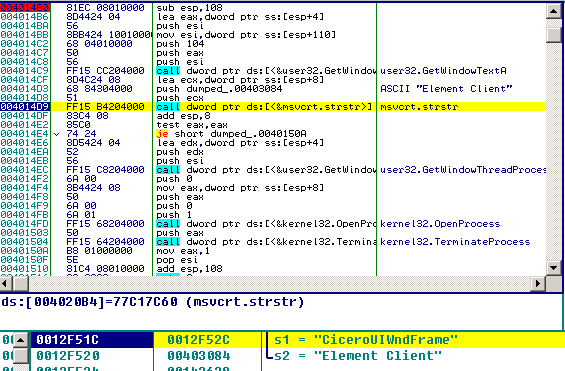Select stack comment s2 = "Element Client"

(358, 356)
